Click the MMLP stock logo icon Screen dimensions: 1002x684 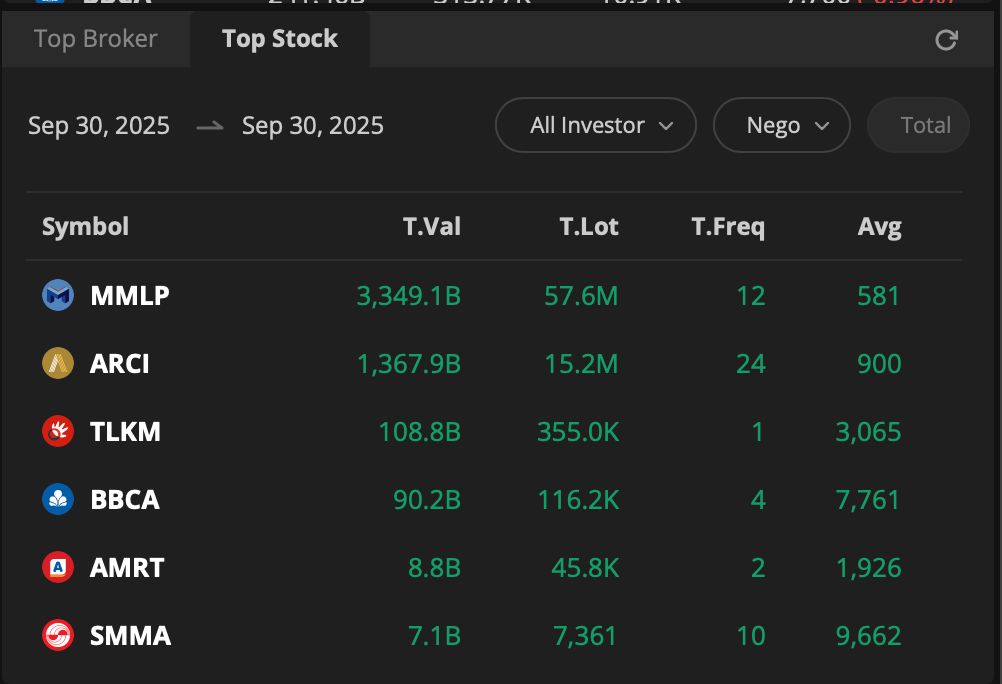coord(57,295)
